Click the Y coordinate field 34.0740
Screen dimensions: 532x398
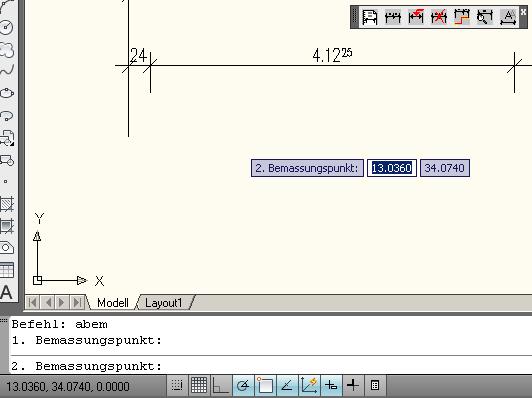click(x=445, y=168)
